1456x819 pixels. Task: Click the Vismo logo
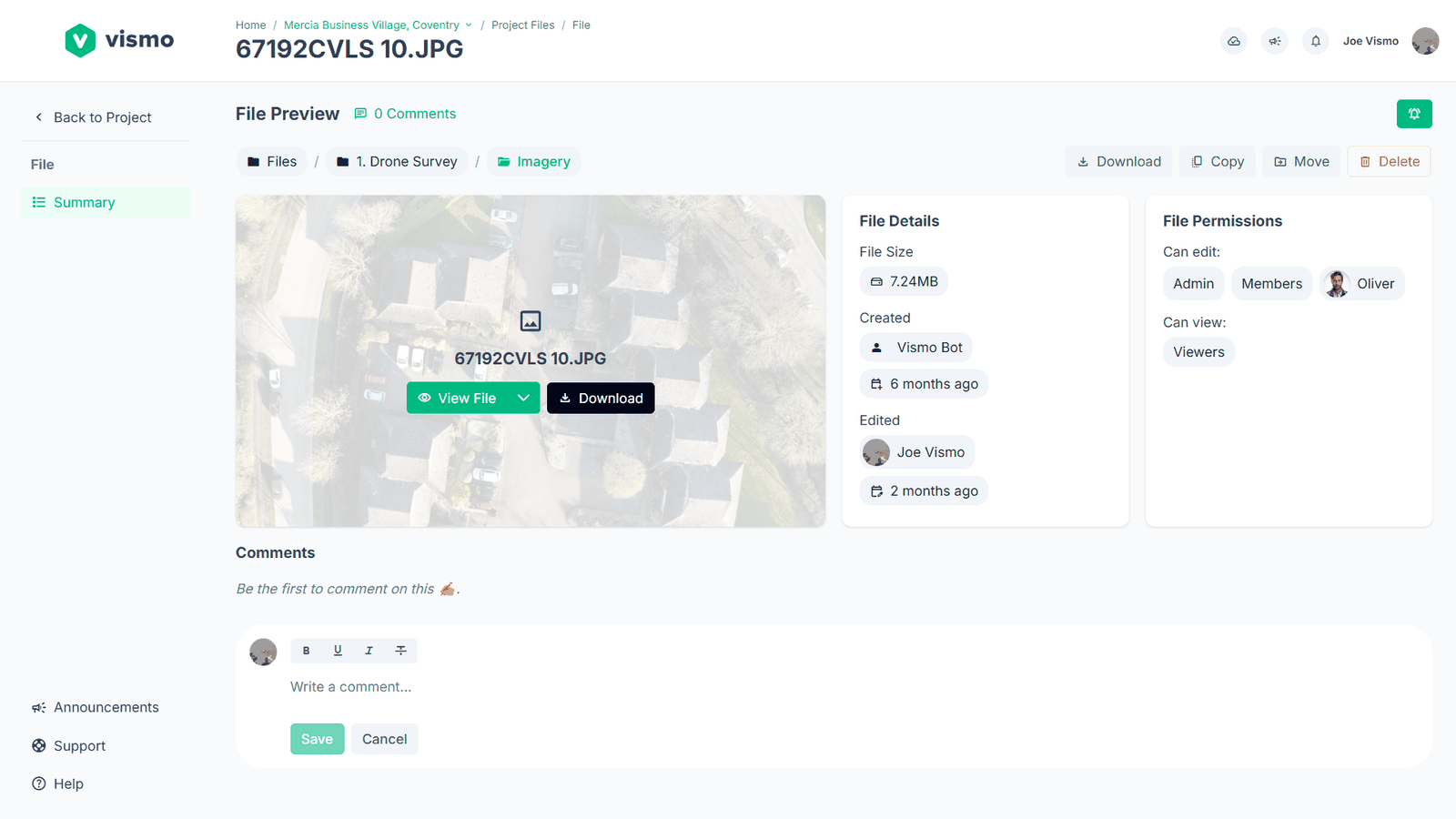coord(119,40)
